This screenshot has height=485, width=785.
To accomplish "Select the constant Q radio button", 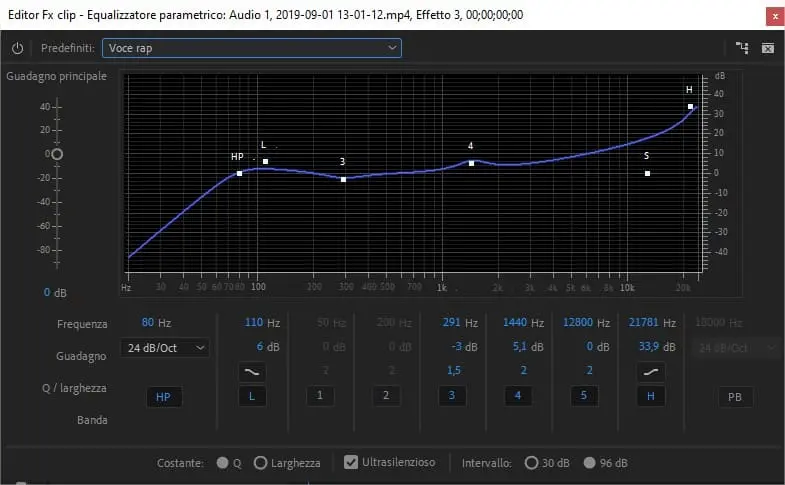I will coord(222,463).
